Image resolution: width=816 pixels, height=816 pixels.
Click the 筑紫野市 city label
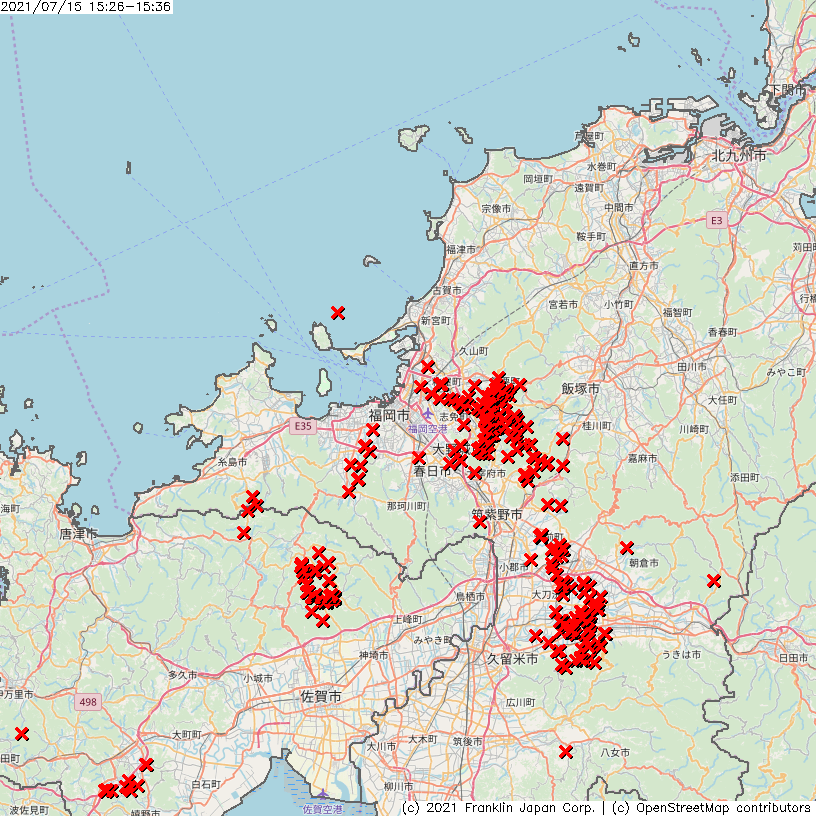tap(497, 515)
